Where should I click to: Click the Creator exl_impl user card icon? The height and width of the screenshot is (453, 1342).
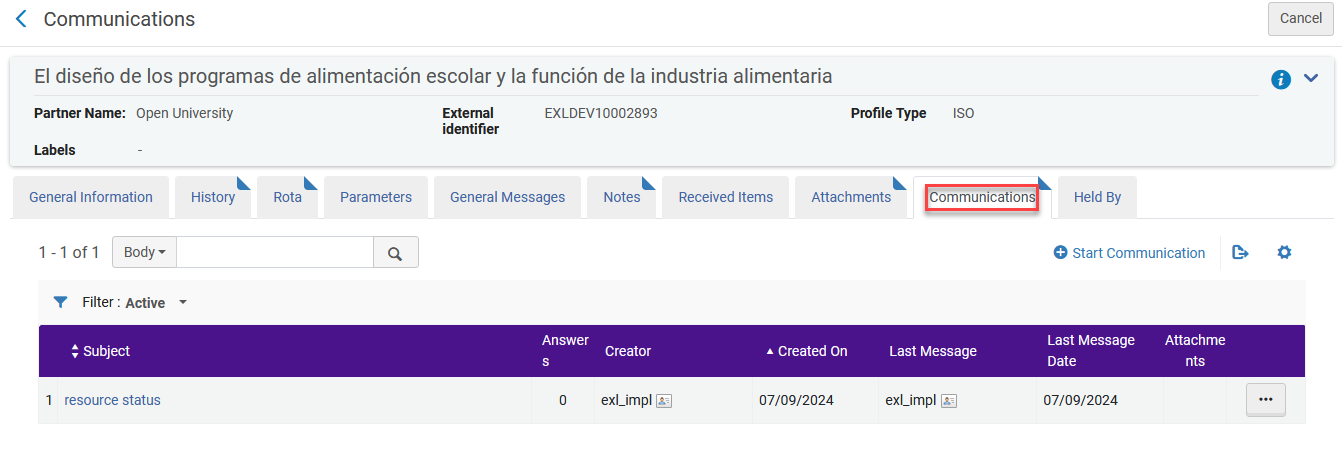point(664,401)
